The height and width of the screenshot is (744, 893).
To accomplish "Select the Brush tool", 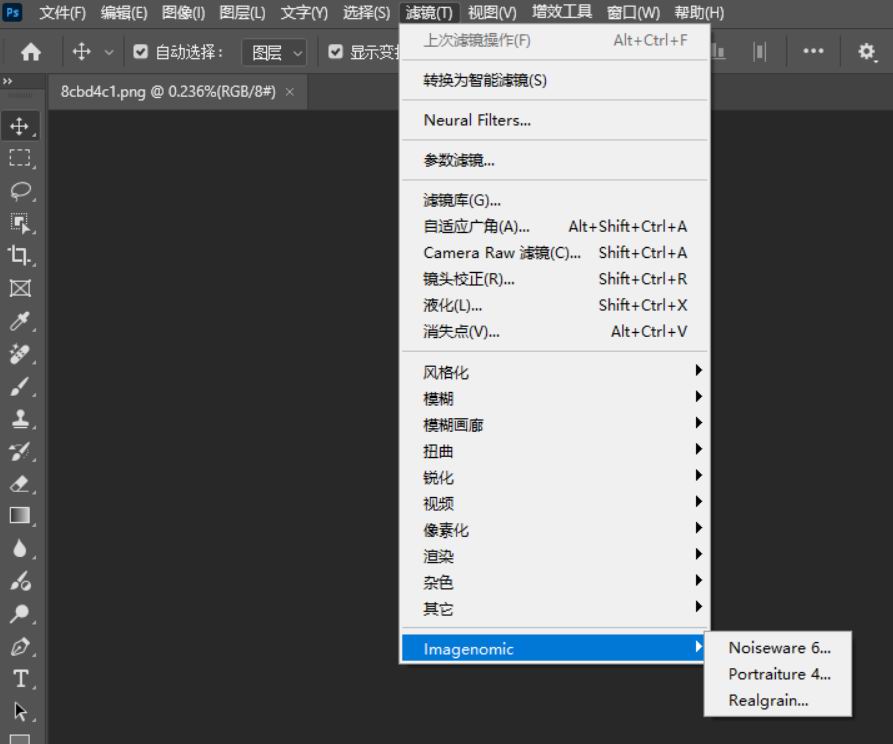I will pyautogui.click(x=20, y=386).
